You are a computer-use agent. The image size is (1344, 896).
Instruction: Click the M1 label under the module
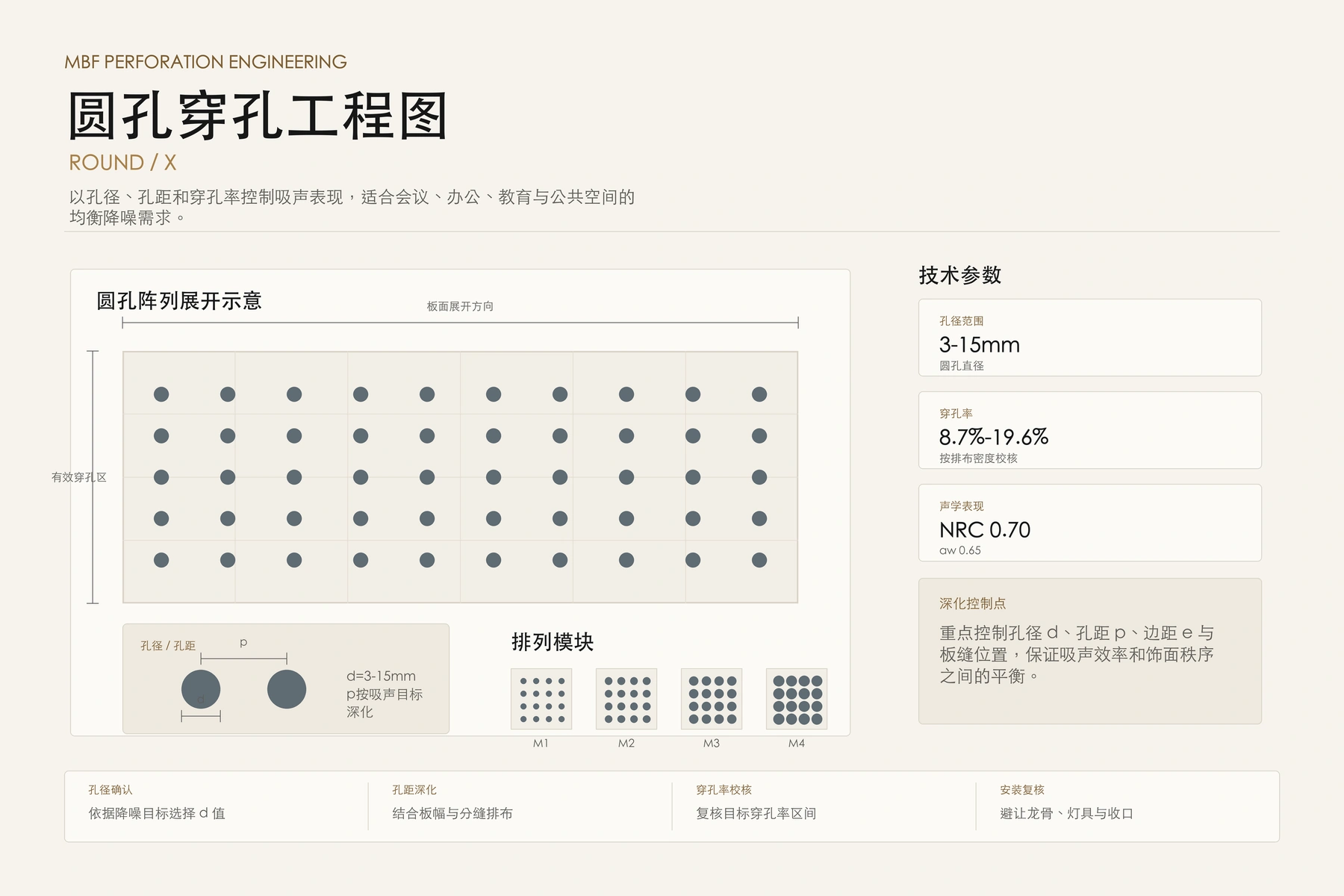pyautogui.click(x=541, y=744)
